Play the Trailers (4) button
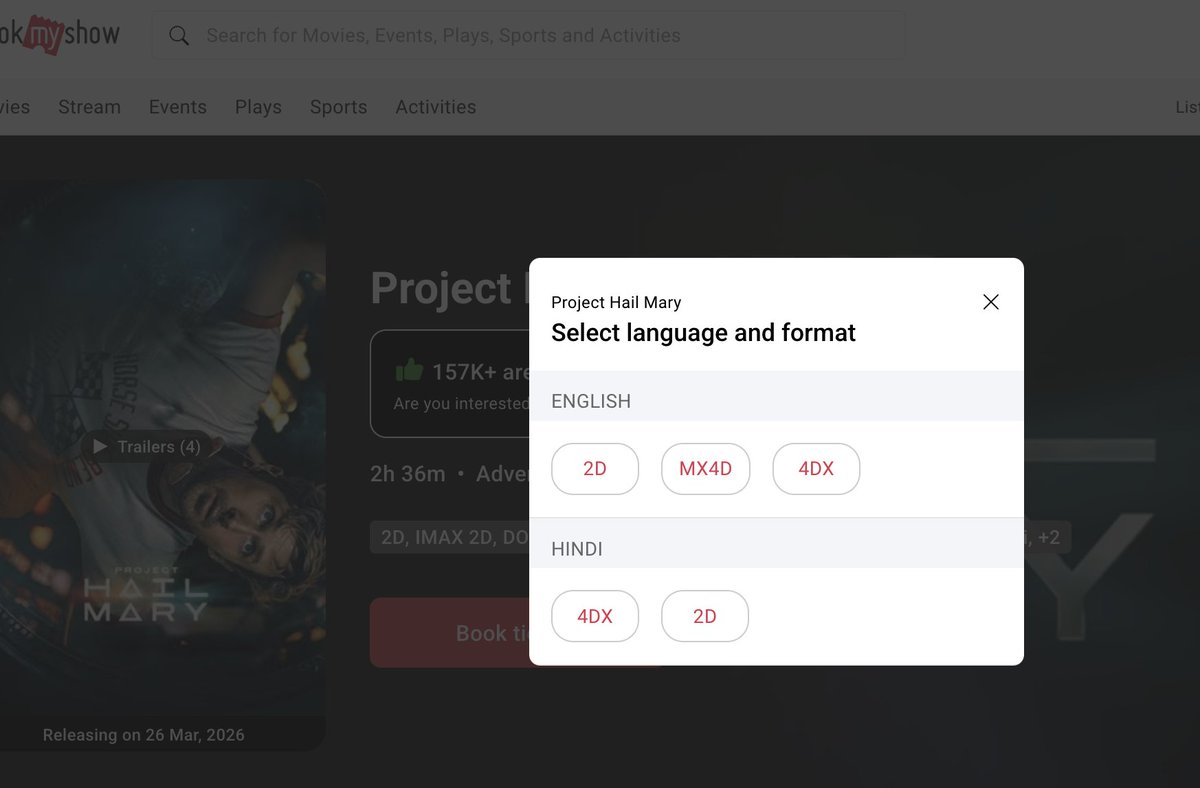The height and width of the screenshot is (788, 1200). point(146,447)
